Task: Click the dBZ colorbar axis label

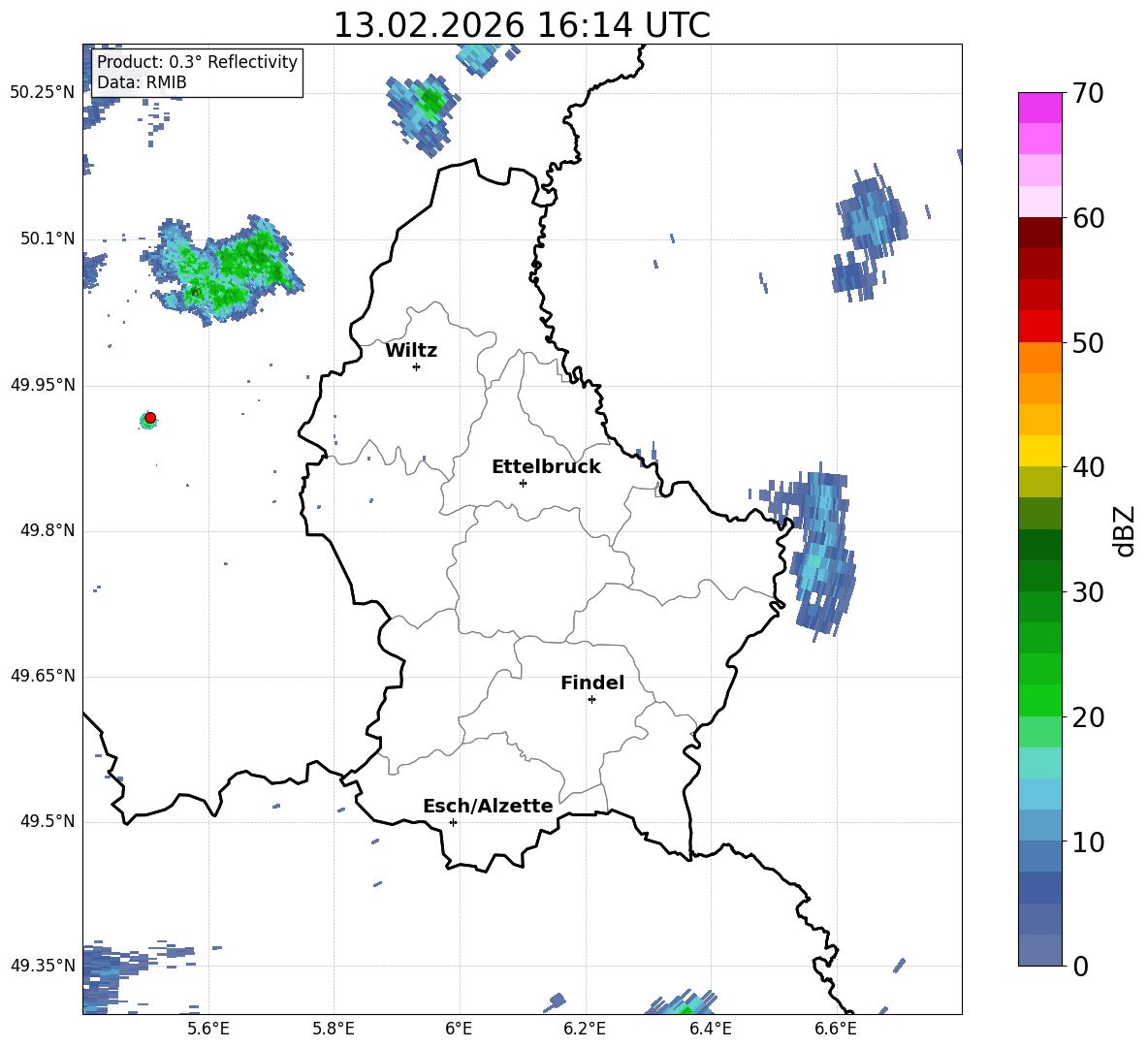Action: tap(1125, 530)
